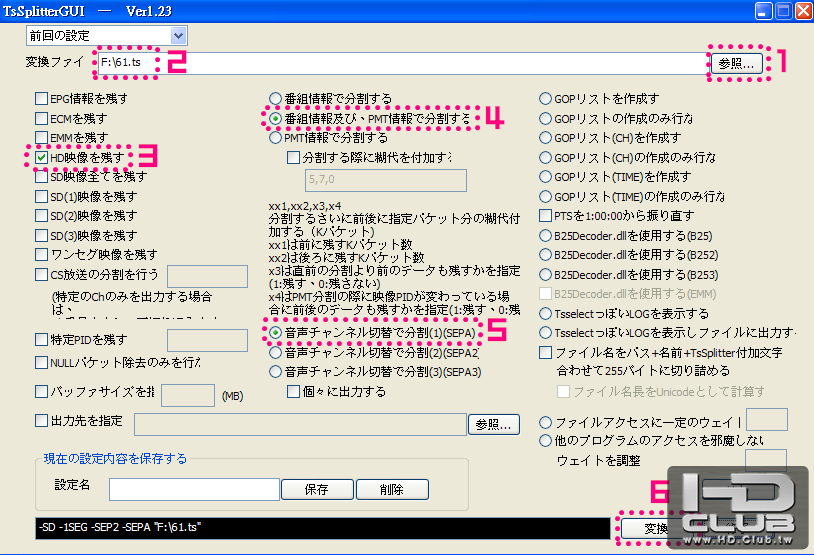Enable ファイル名をパス+名前+TsSplitter付加文字 checkbox

pos(545,353)
